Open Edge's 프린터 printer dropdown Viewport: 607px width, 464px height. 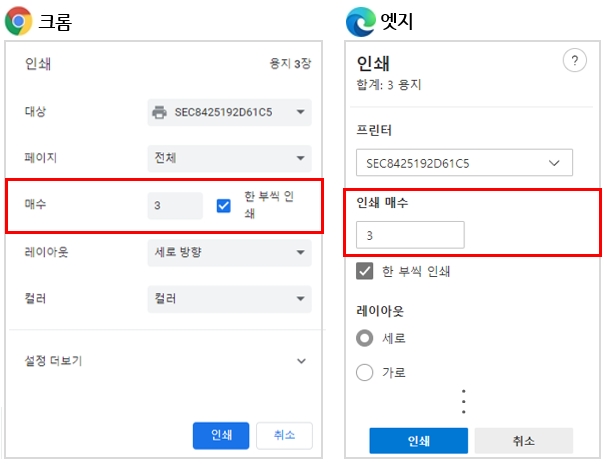click(x=464, y=162)
